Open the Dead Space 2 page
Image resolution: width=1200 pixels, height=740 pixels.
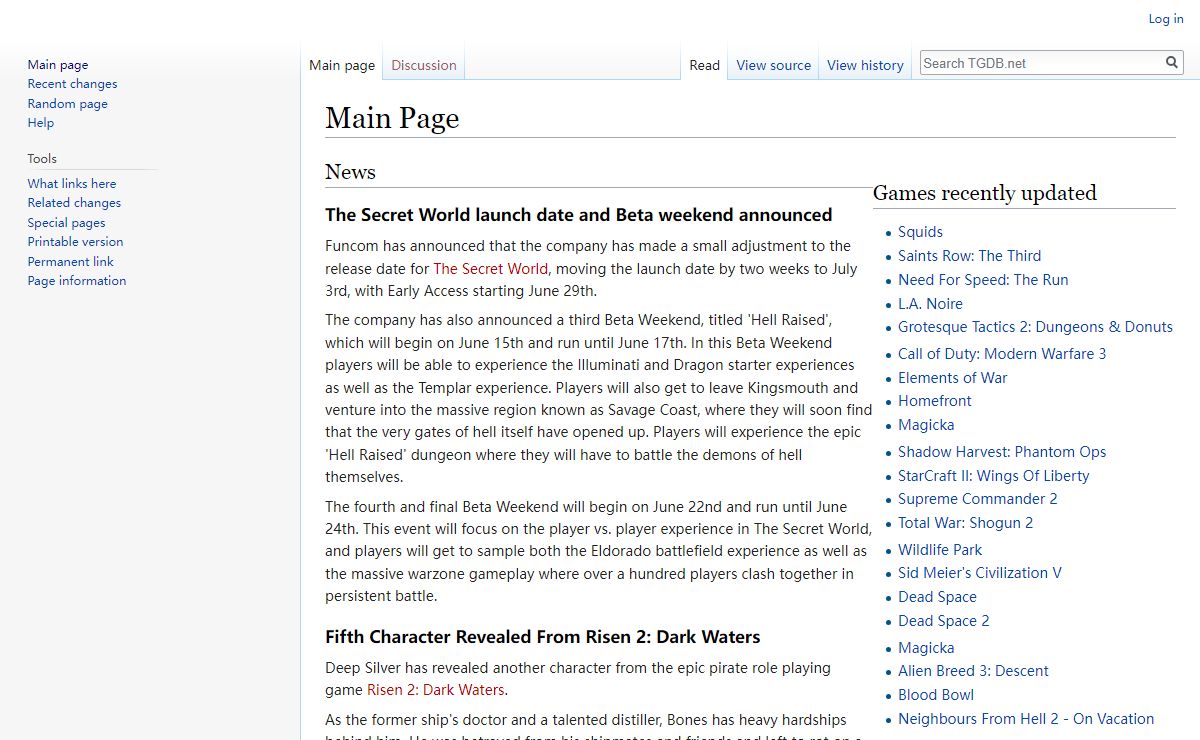pos(943,621)
